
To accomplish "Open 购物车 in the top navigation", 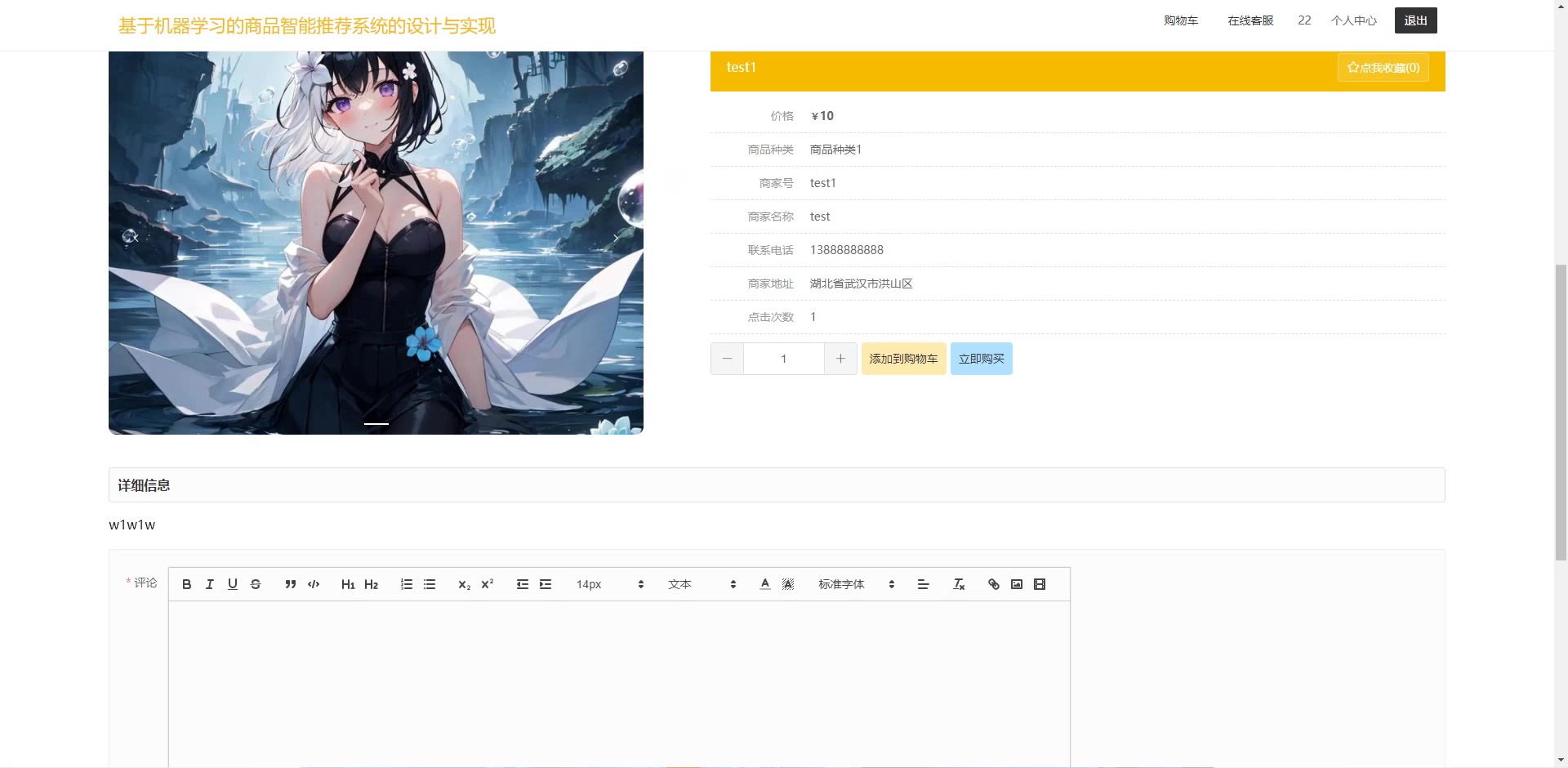I will click(x=1181, y=20).
